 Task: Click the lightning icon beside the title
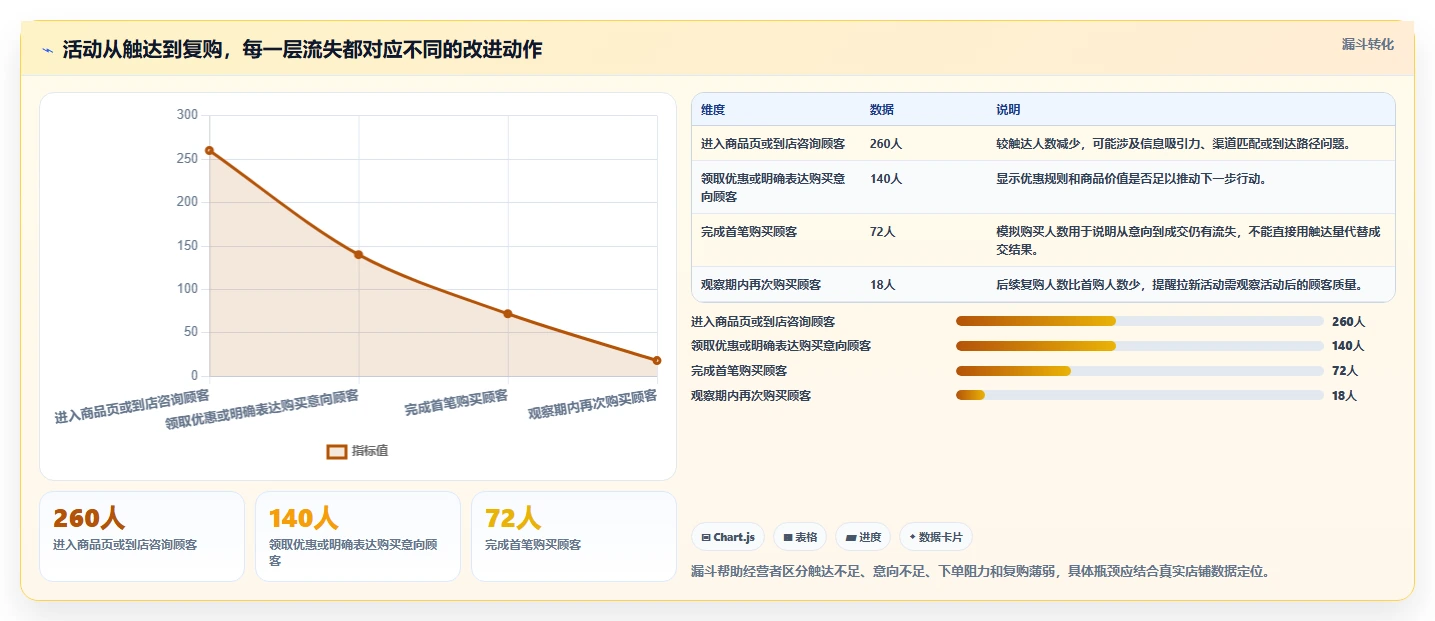[48, 50]
